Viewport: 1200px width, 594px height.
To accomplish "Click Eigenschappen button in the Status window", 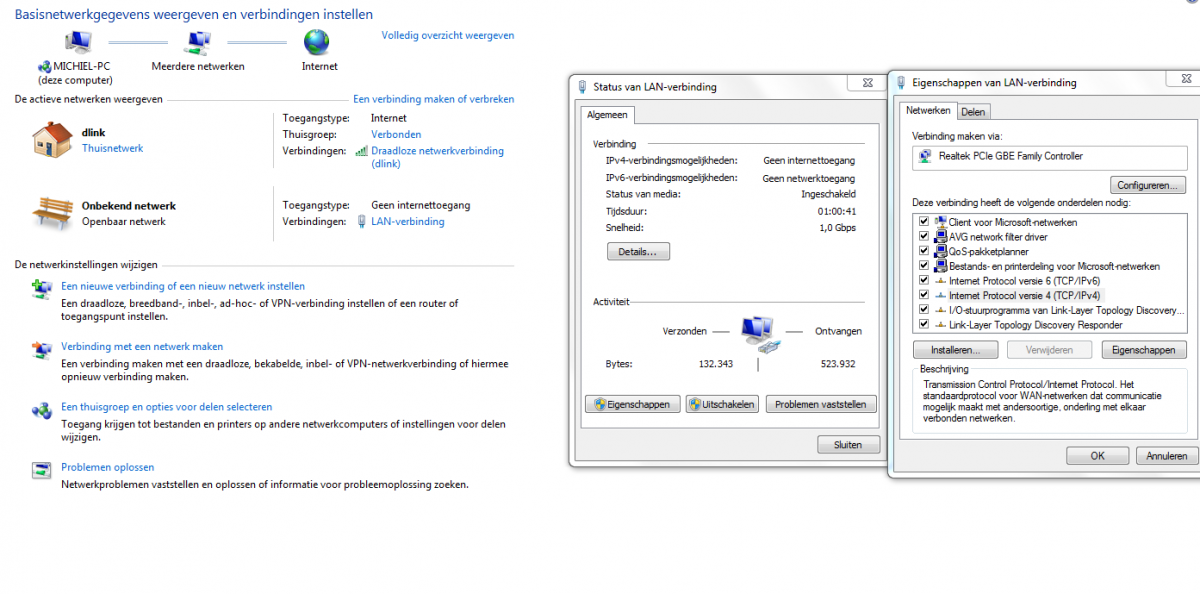I will (632, 404).
